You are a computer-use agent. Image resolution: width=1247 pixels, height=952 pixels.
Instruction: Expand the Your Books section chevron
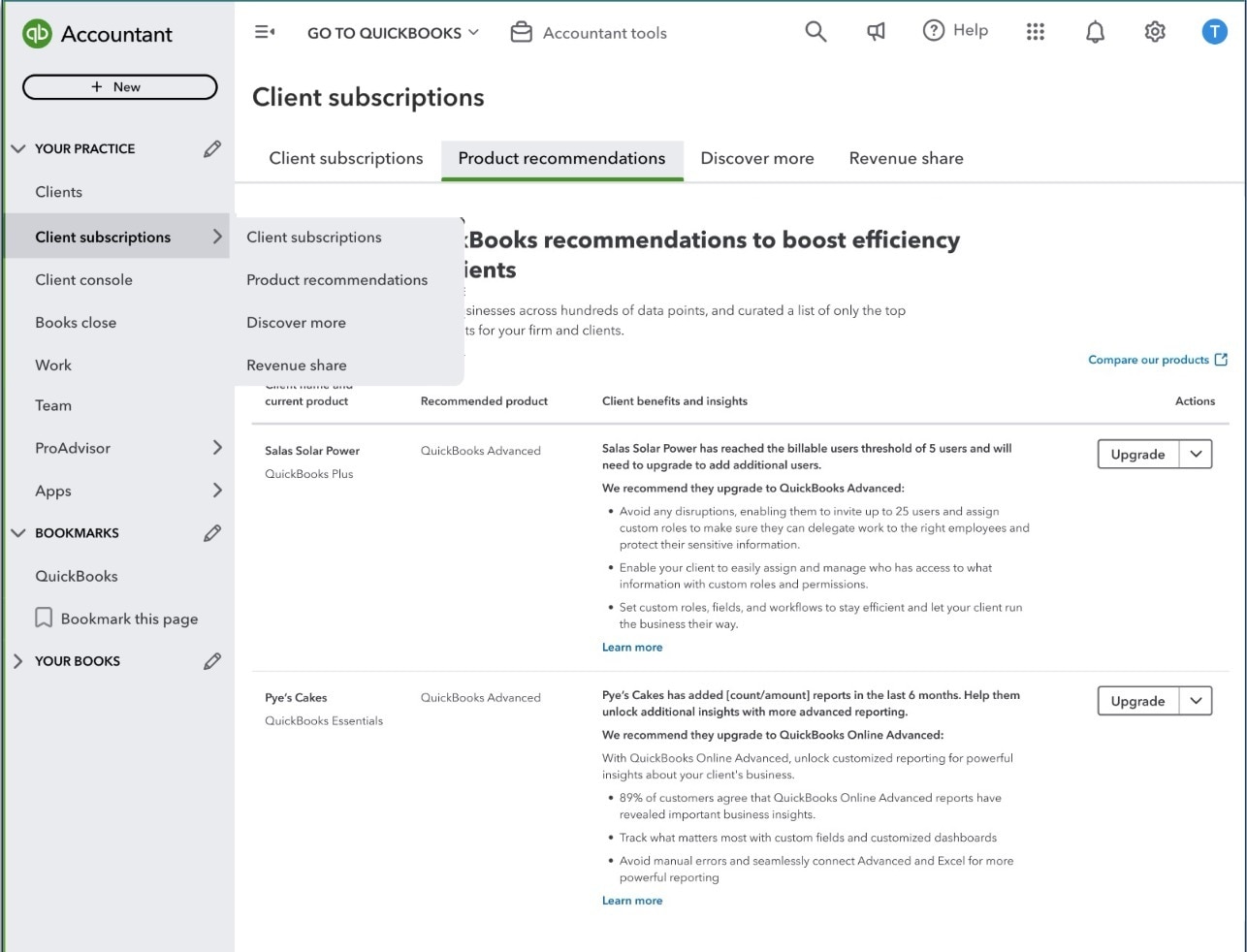coord(17,661)
